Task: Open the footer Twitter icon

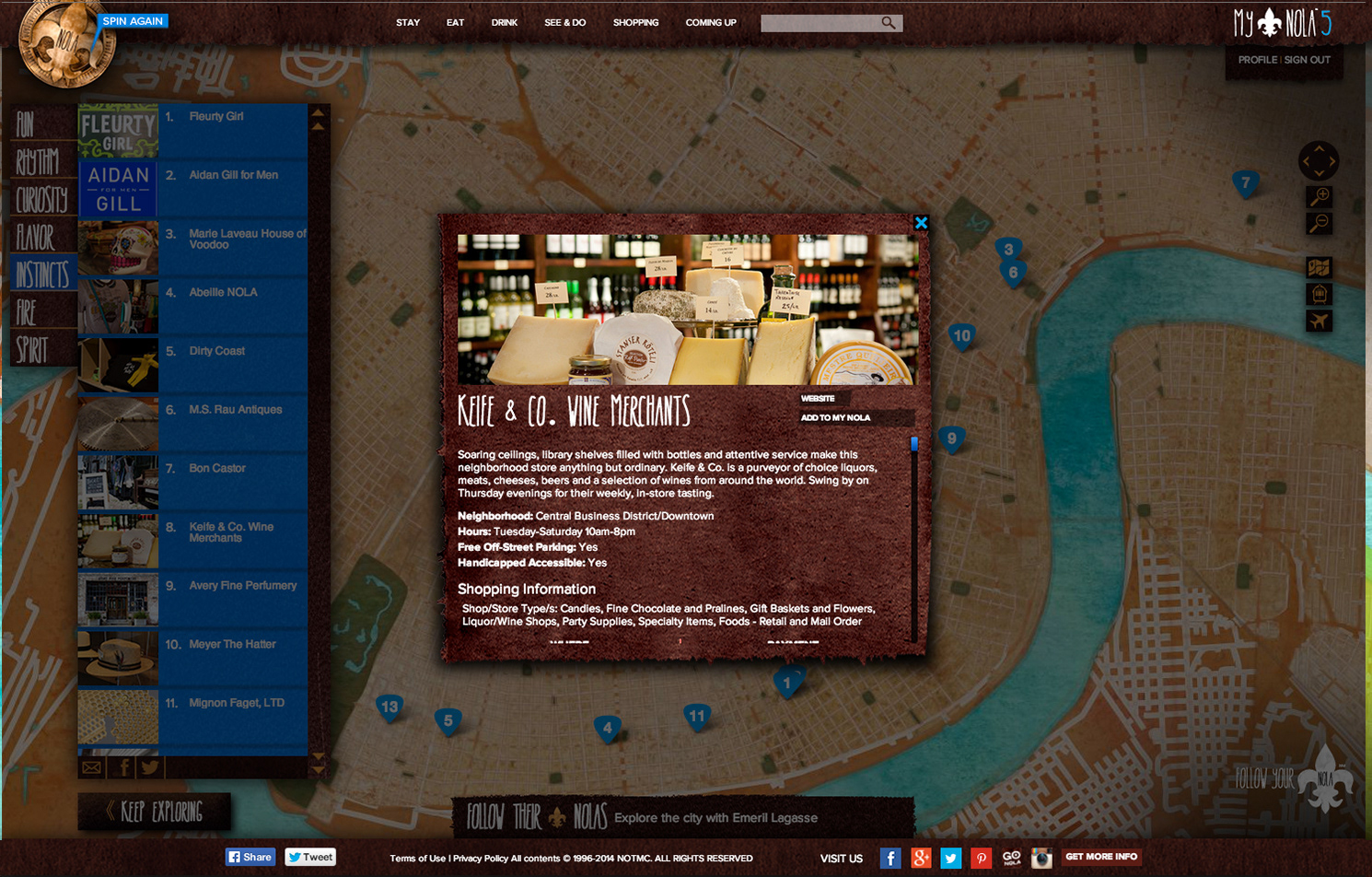Action: pos(951,858)
